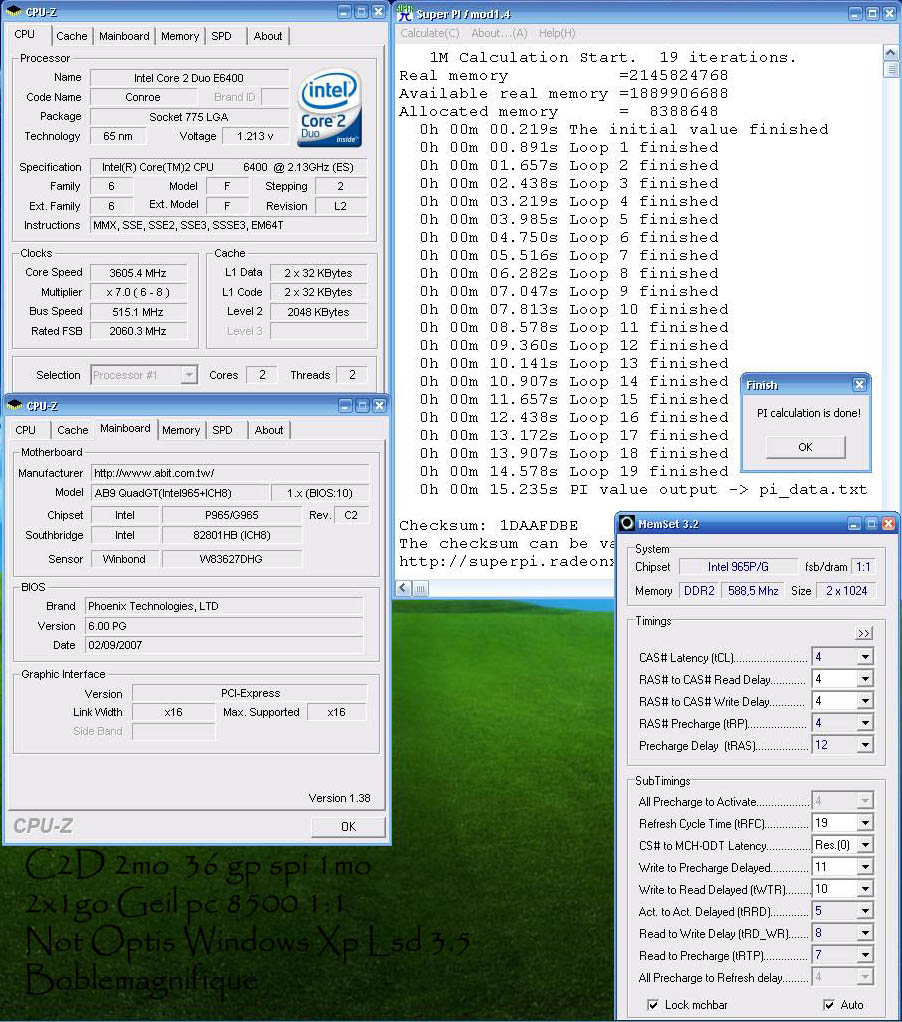
Task: Open the Refresh Cycle Time (tRFC) dropdown
Action: coord(865,823)
